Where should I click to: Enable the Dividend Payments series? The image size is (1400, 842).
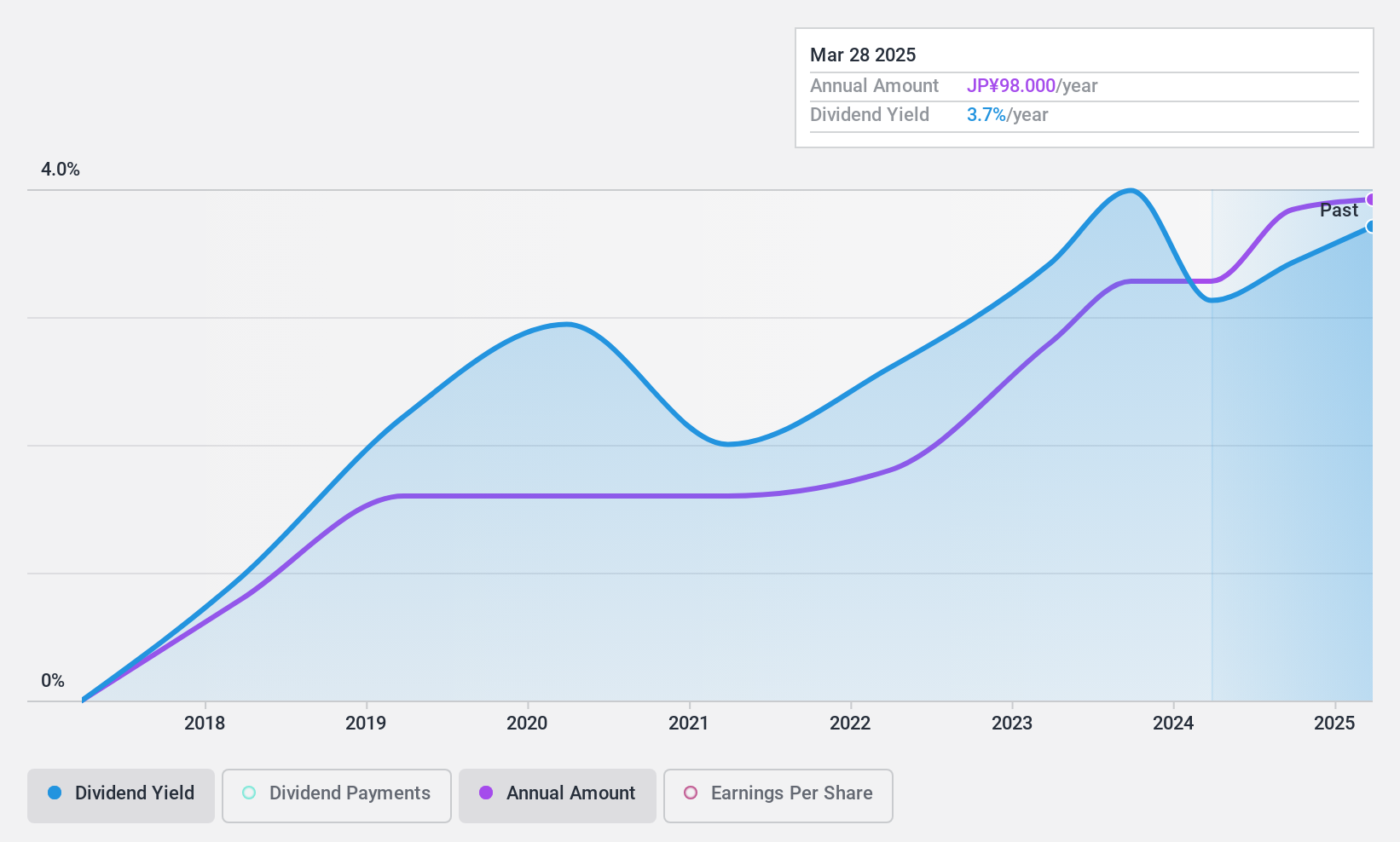point(337,796)
